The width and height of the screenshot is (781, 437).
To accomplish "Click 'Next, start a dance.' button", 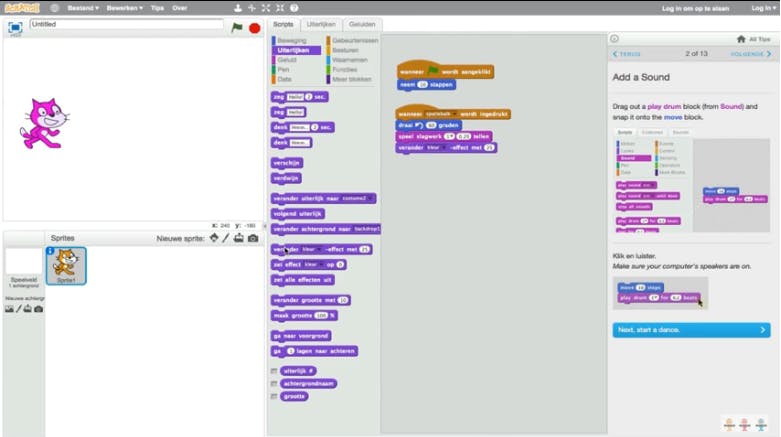I will pyautogui.click(x=691, y=330).
